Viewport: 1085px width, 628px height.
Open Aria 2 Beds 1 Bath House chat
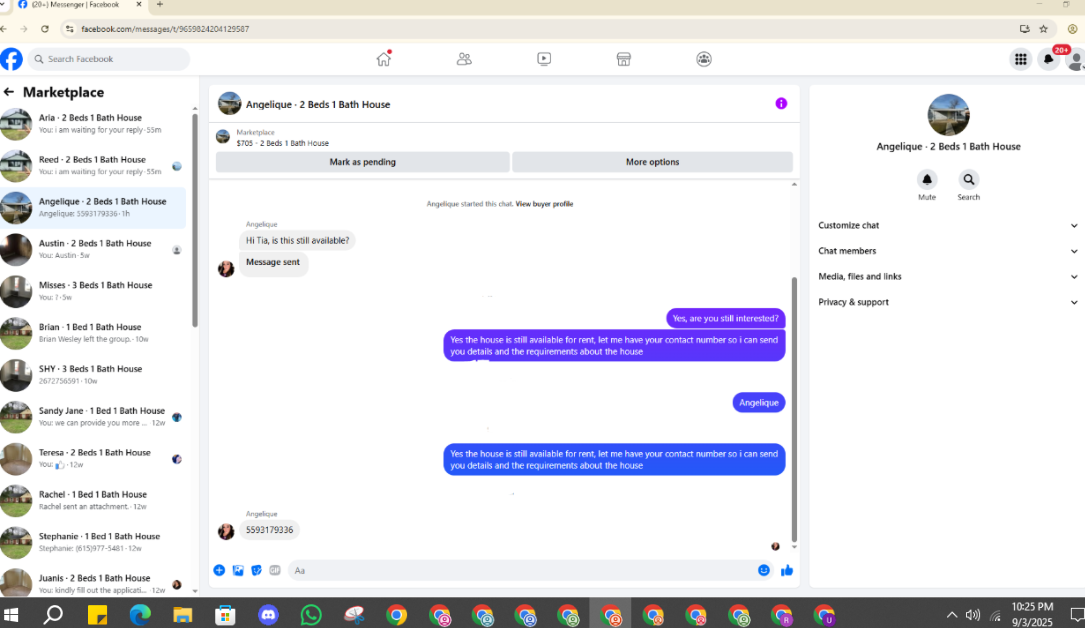click(93, 124)
